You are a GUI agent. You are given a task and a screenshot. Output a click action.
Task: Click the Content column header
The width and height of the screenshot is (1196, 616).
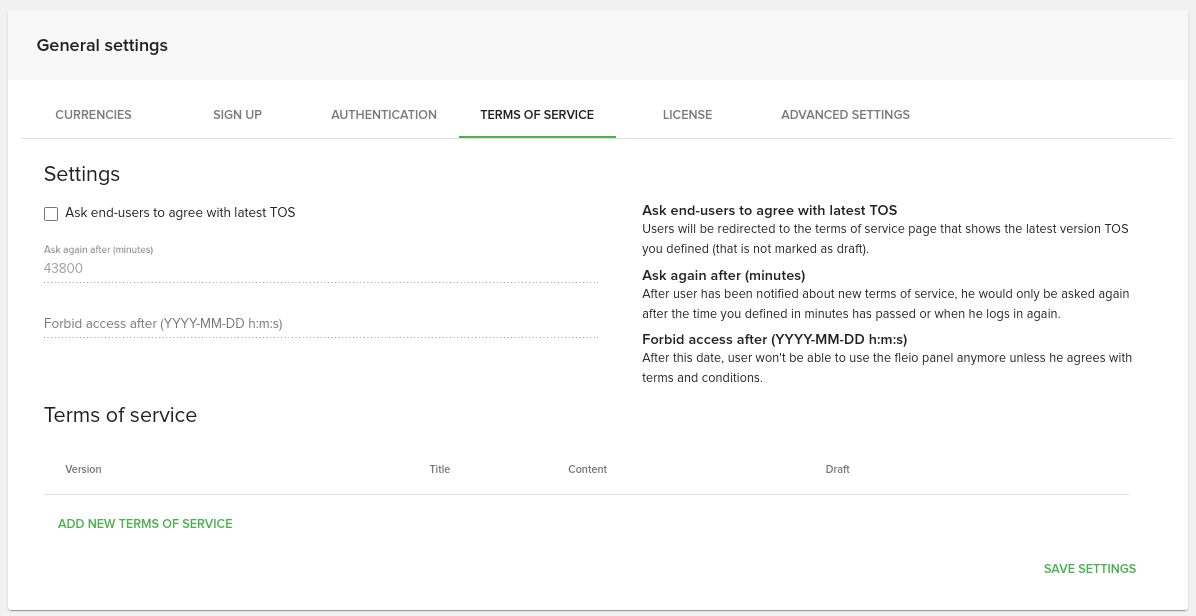(587, 469)
